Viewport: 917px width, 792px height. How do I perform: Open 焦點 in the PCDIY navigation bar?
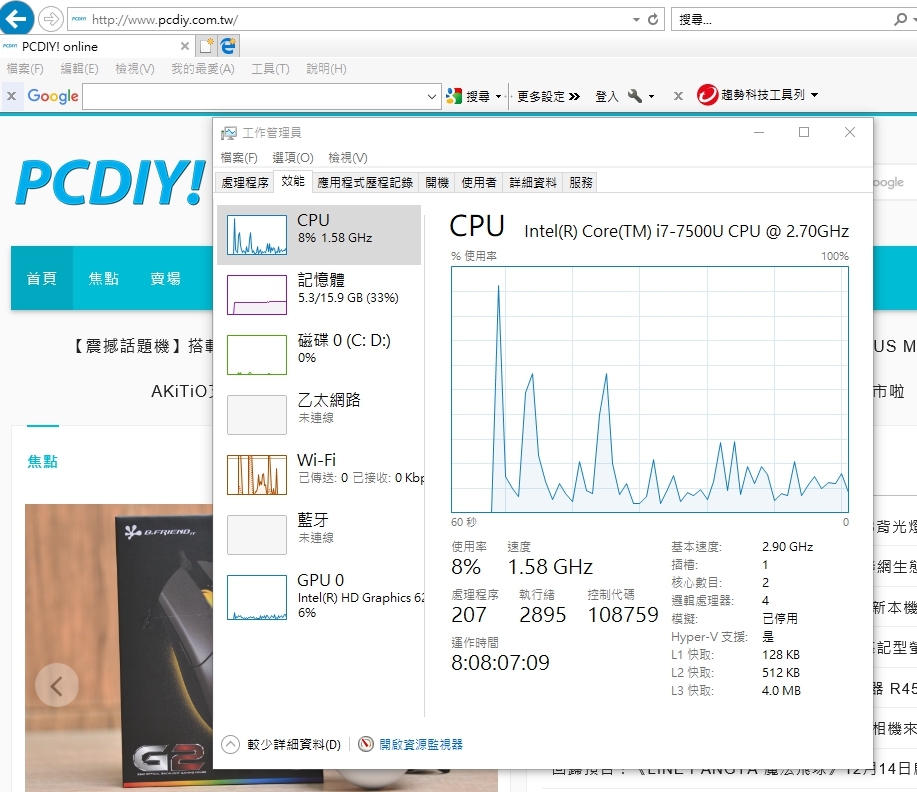(104, 278)
